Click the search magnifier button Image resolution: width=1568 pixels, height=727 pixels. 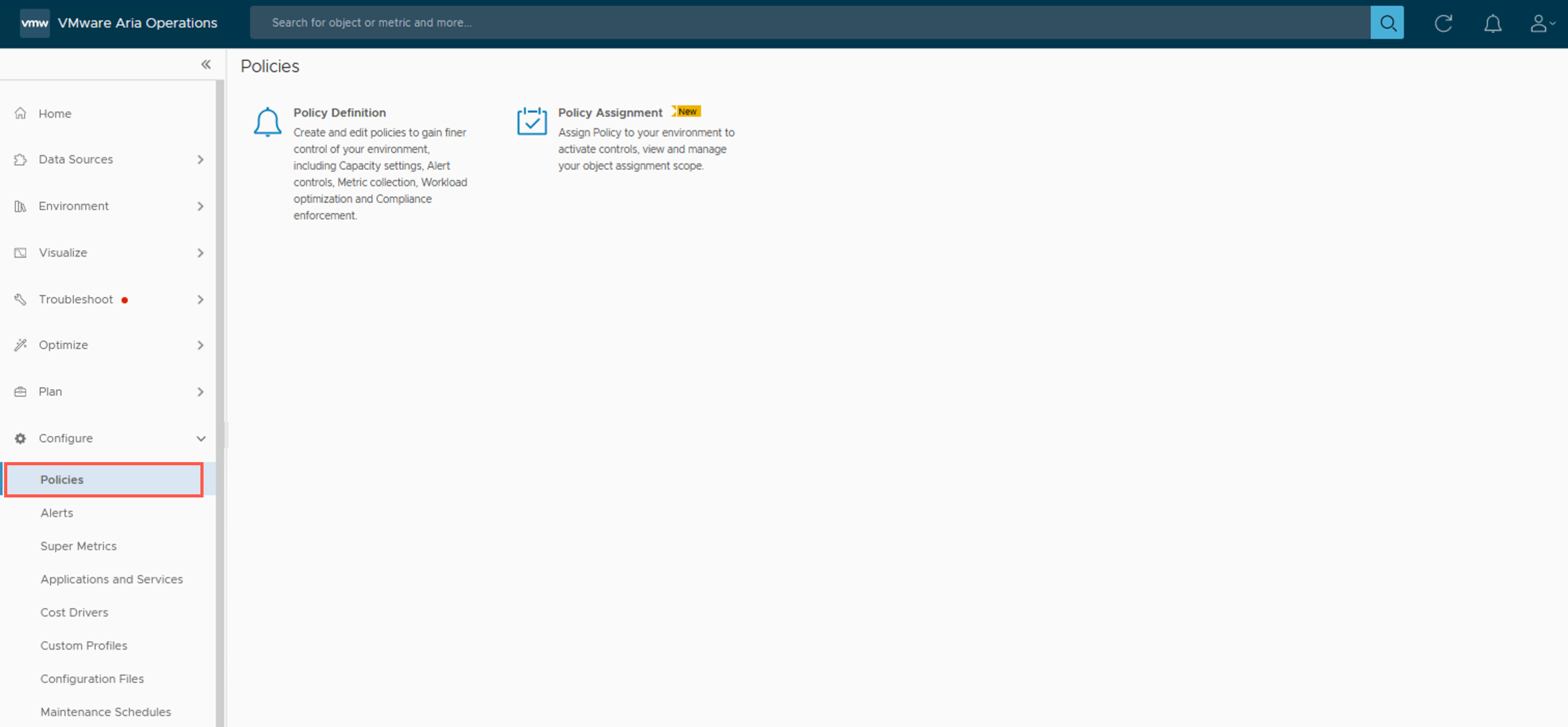coord(1387,23)
